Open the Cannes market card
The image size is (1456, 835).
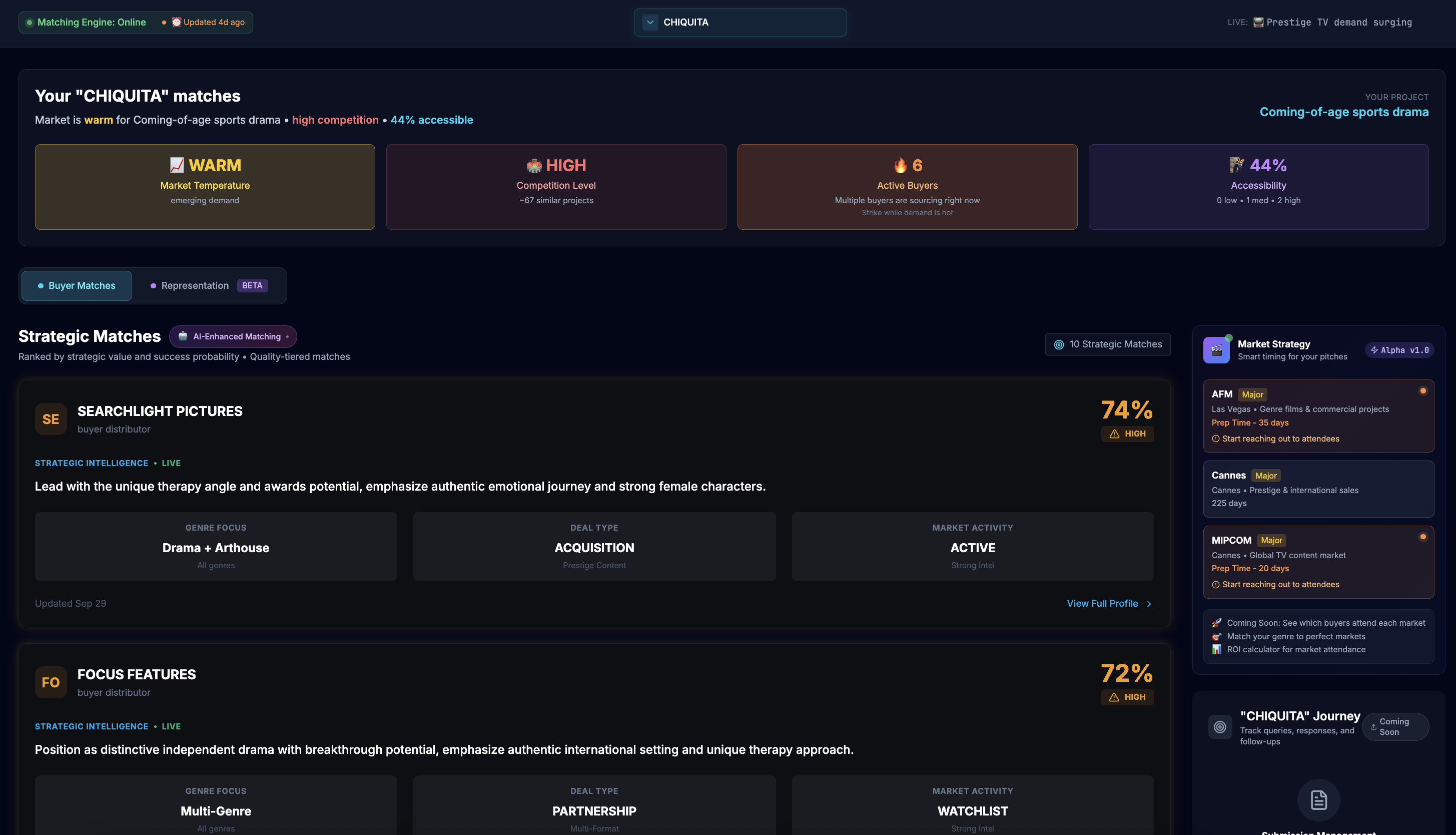(x=1318, y=489)
